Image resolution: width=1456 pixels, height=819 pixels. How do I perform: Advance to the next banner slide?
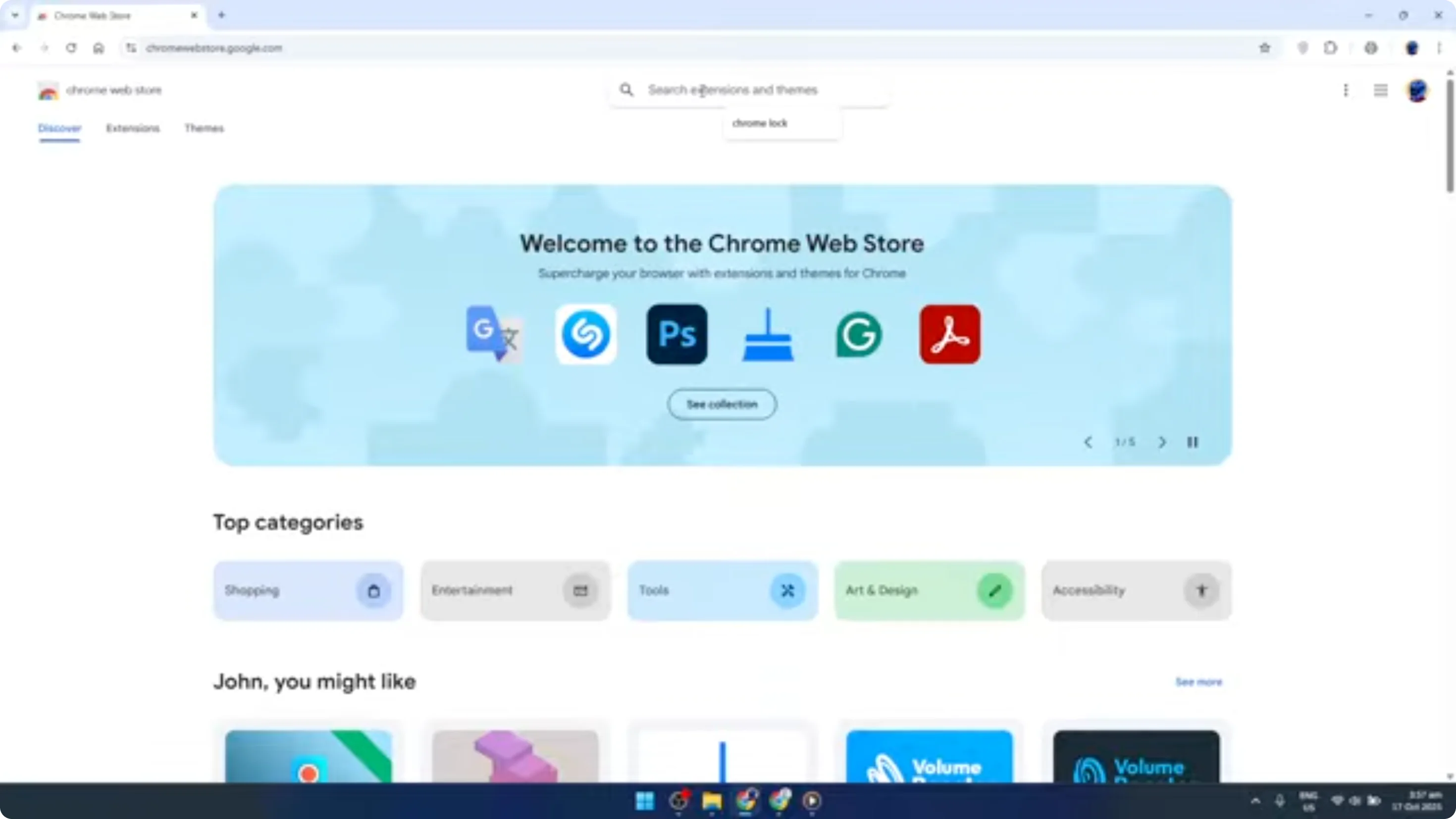[x=1162, y=442]
